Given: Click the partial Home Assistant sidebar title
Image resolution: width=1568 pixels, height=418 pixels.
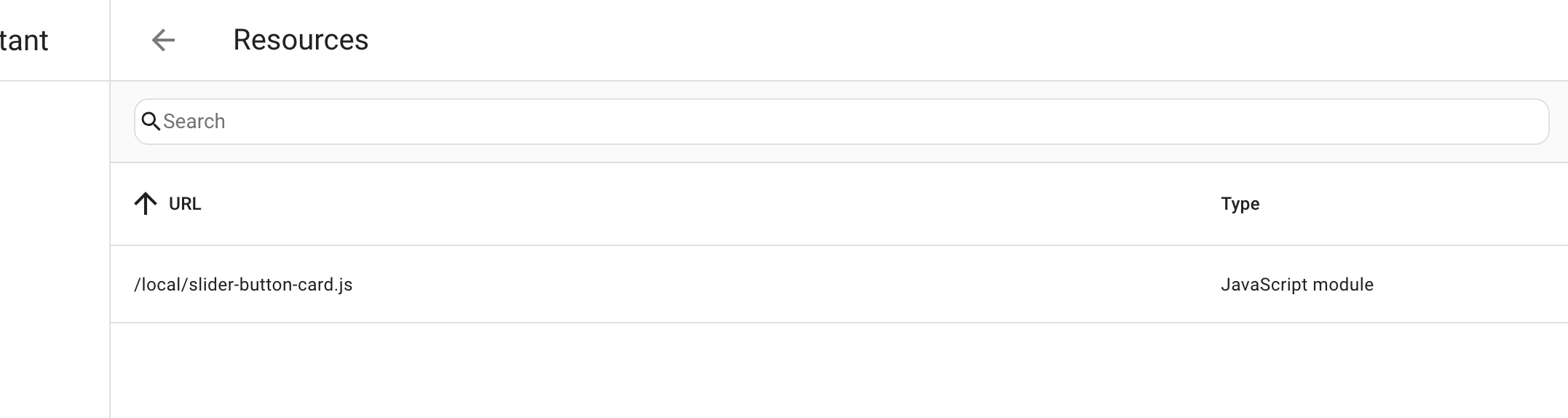Looking at the screenshot, I should click(24, 41).
